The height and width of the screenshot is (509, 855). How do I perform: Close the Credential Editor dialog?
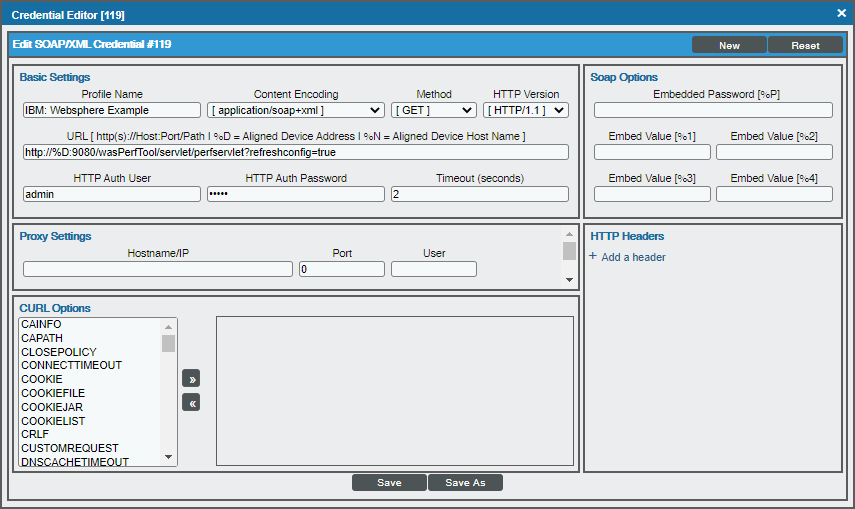tap(841, 14)
